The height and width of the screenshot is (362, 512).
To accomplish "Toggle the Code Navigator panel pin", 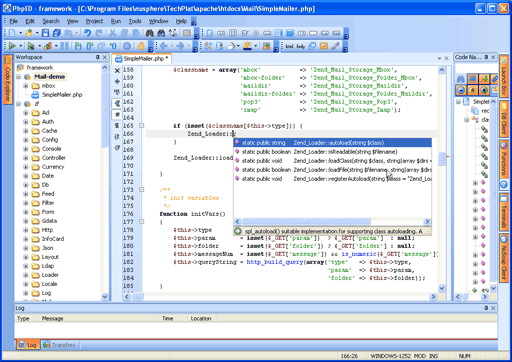I will coord(486,57).
